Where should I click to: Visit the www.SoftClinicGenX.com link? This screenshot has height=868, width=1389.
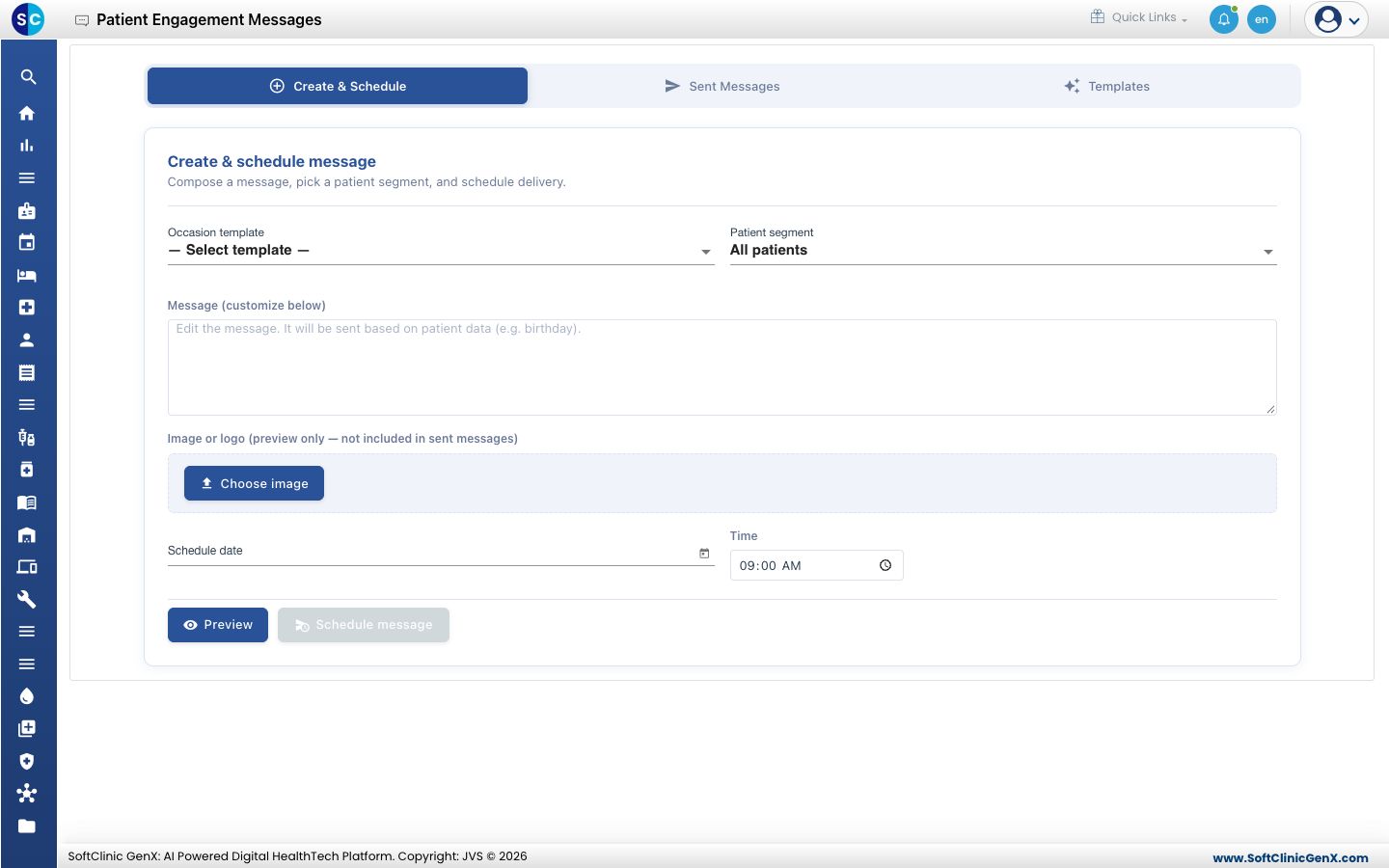click(x=1291, y=857)
